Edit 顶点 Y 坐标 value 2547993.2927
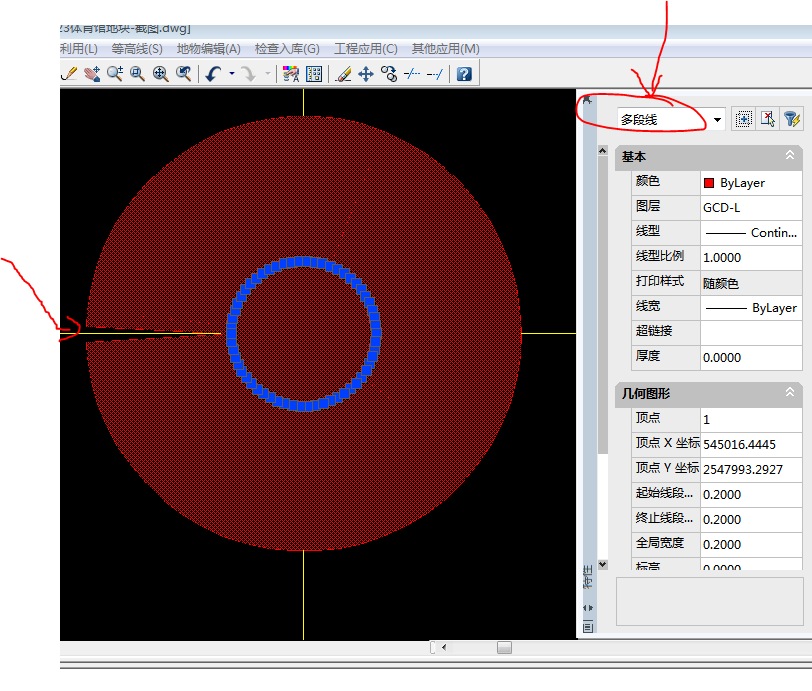 (x=751, y=469)
